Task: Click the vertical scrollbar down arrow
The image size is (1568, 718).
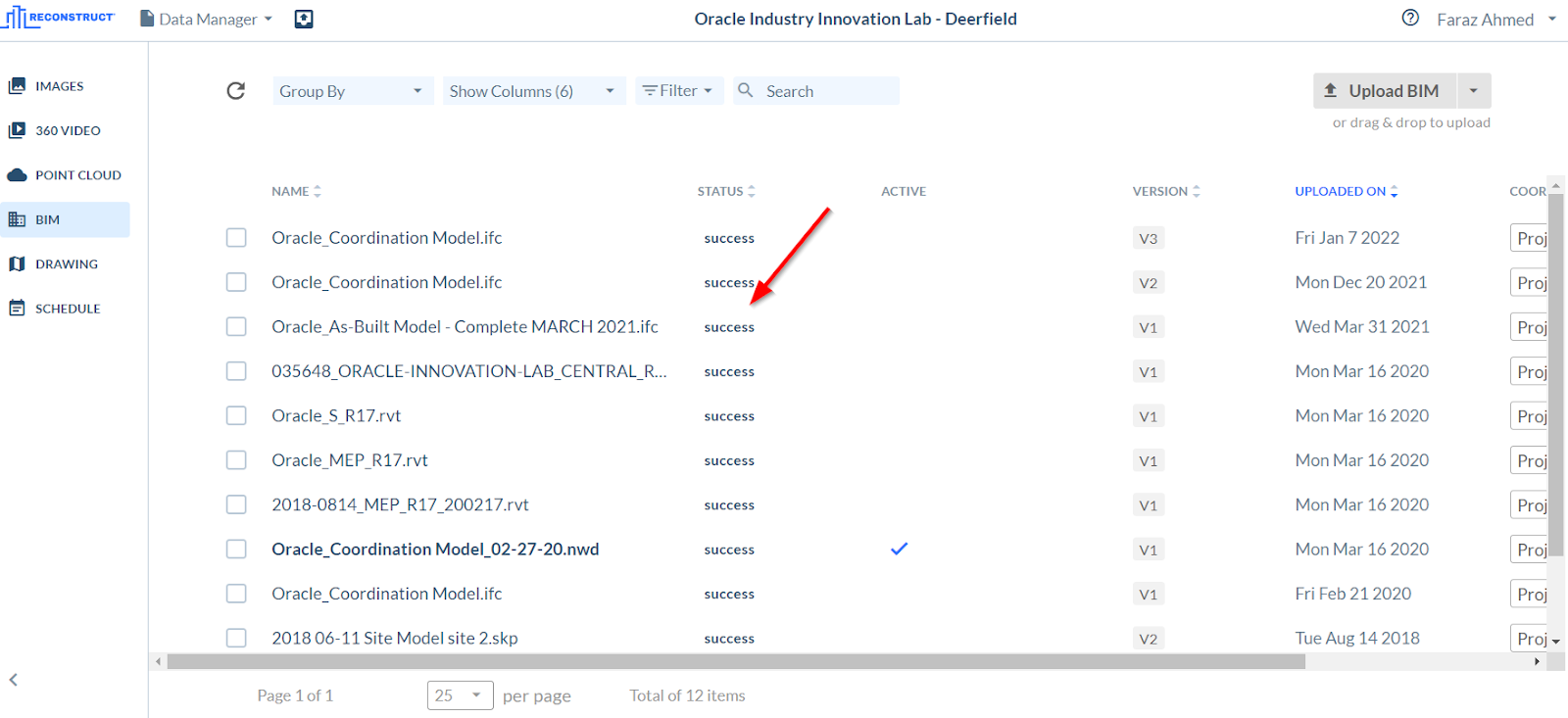Action: click(x=1556, y=642)
